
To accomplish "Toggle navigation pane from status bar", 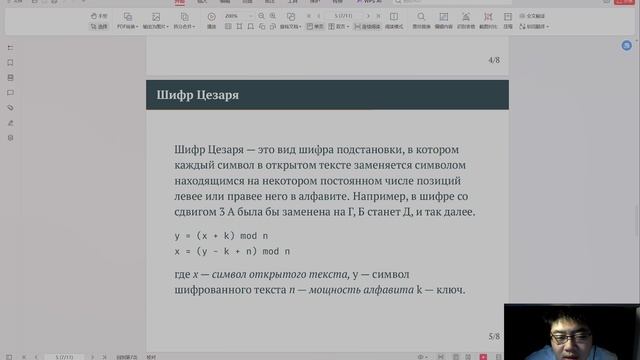I will [9, 357].
